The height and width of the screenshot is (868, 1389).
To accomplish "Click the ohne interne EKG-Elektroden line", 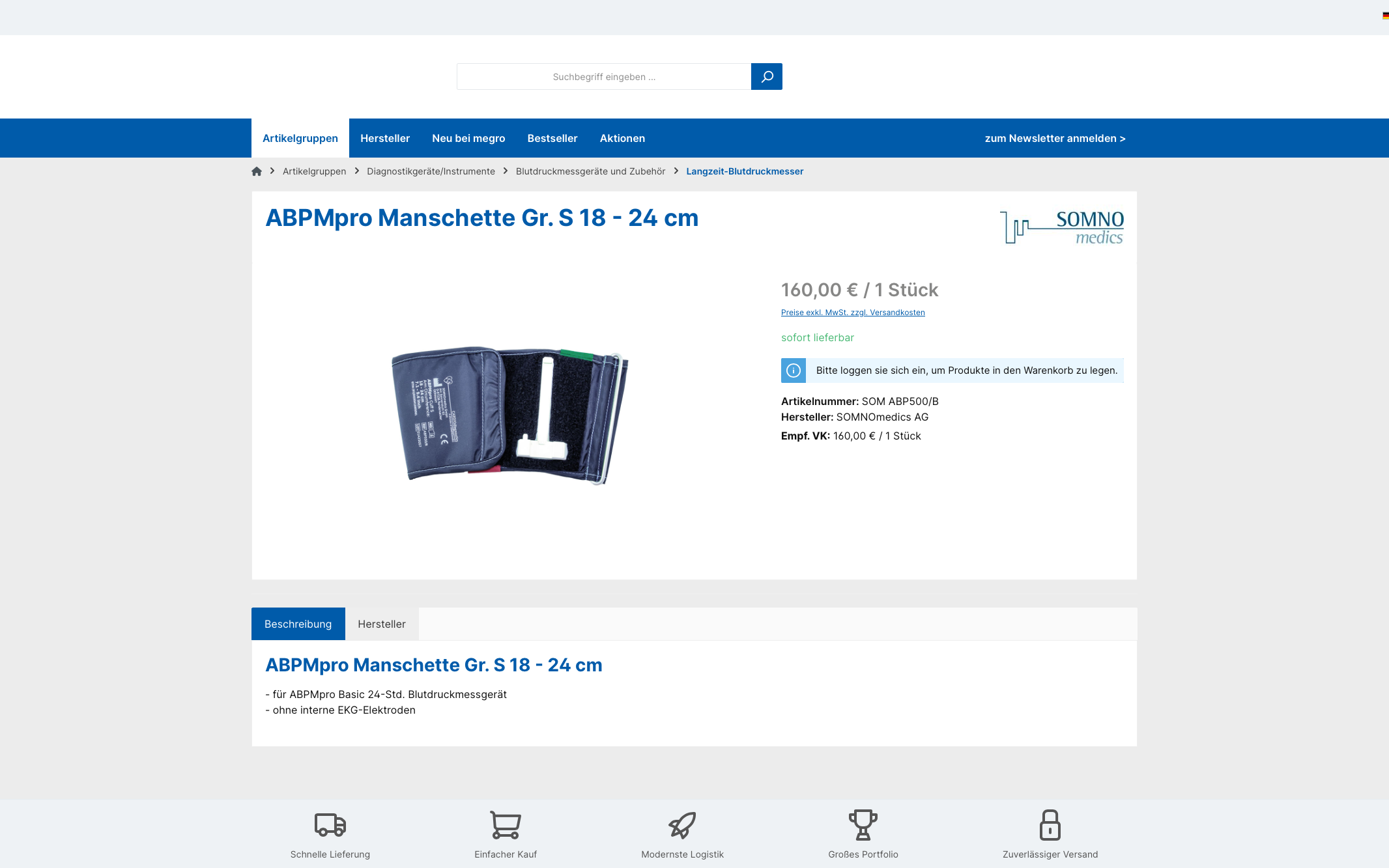I will point(341,710).
